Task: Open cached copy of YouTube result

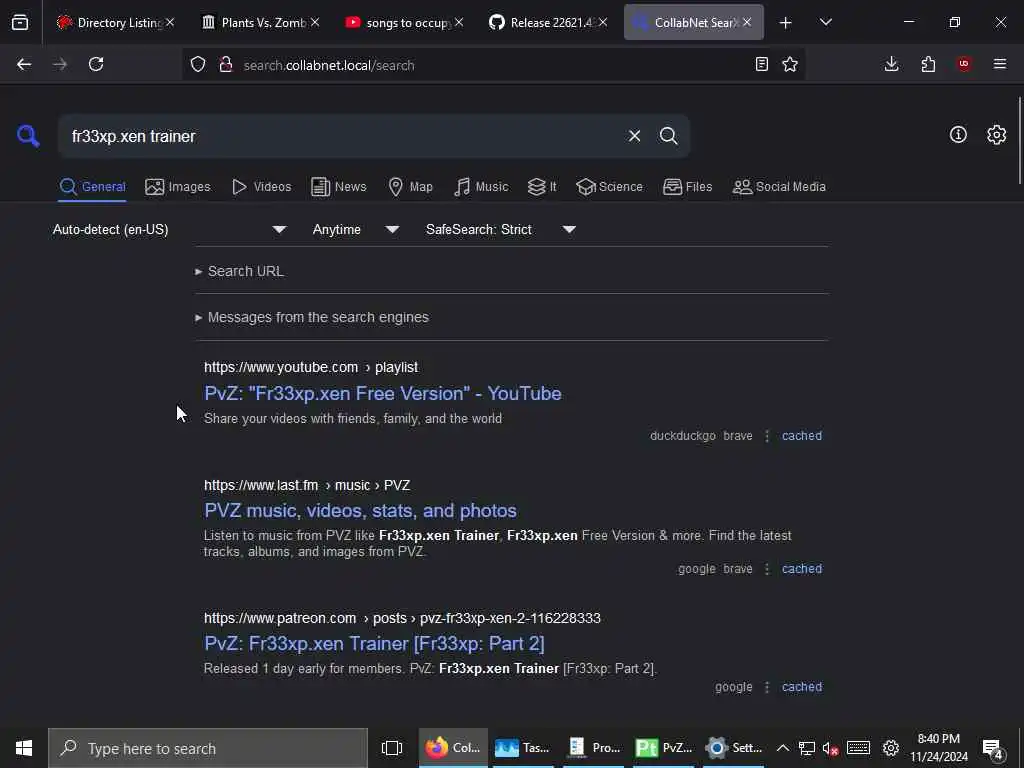Action: coord(802,436)
